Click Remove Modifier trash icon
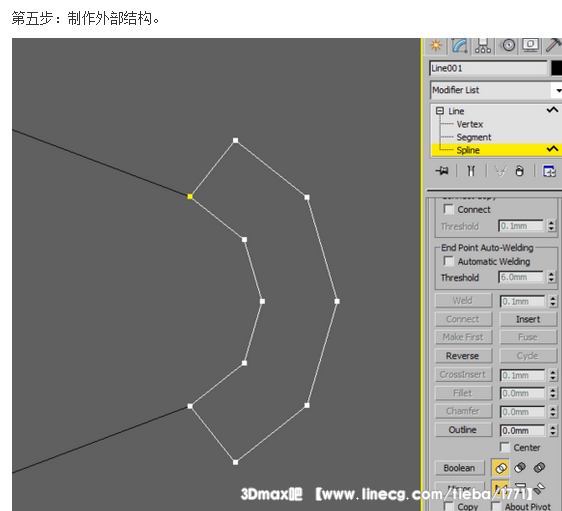 click(x=519, y=171)
